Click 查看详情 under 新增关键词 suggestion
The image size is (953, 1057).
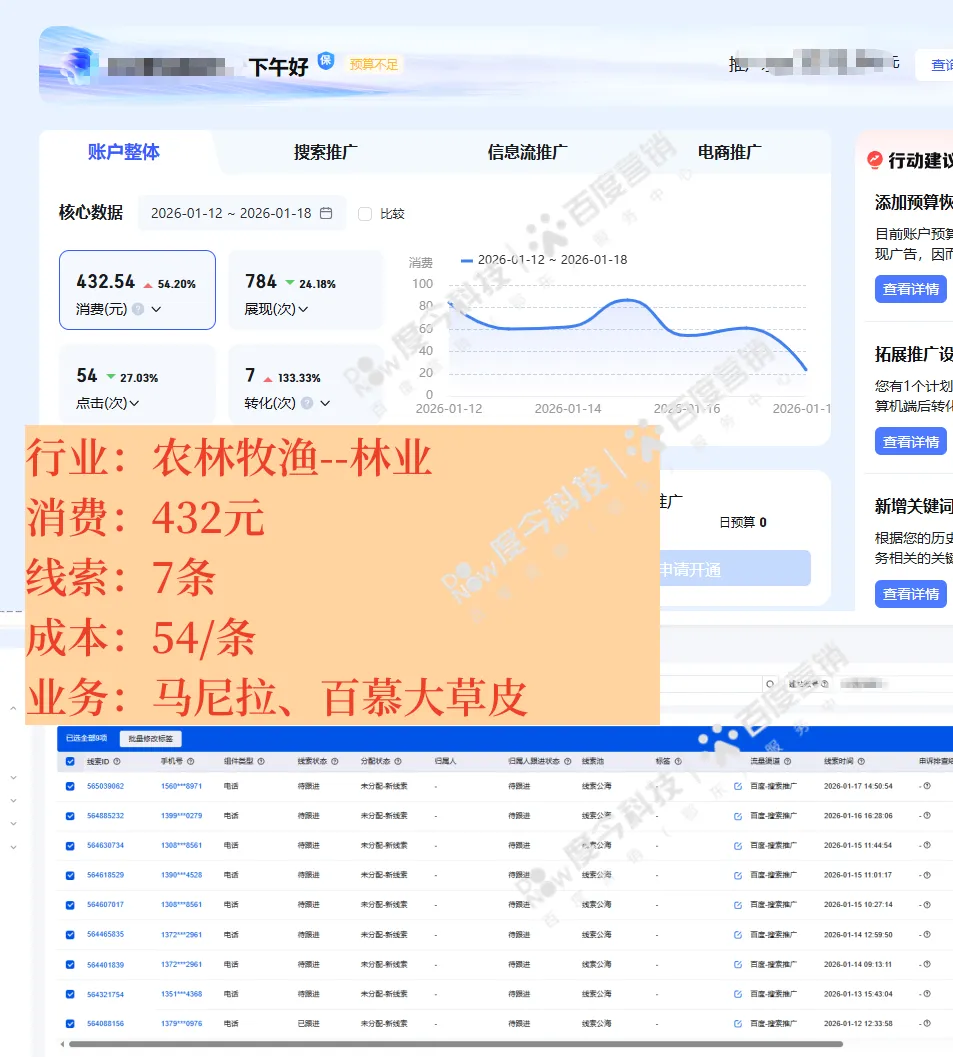click(x=911, y=594)
